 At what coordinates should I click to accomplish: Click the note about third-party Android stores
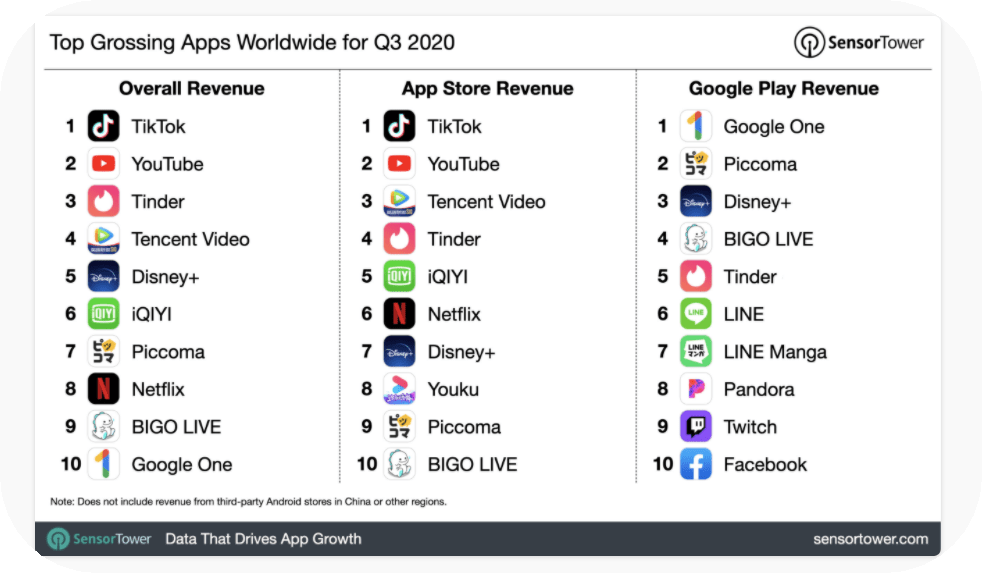coord(248,502)
